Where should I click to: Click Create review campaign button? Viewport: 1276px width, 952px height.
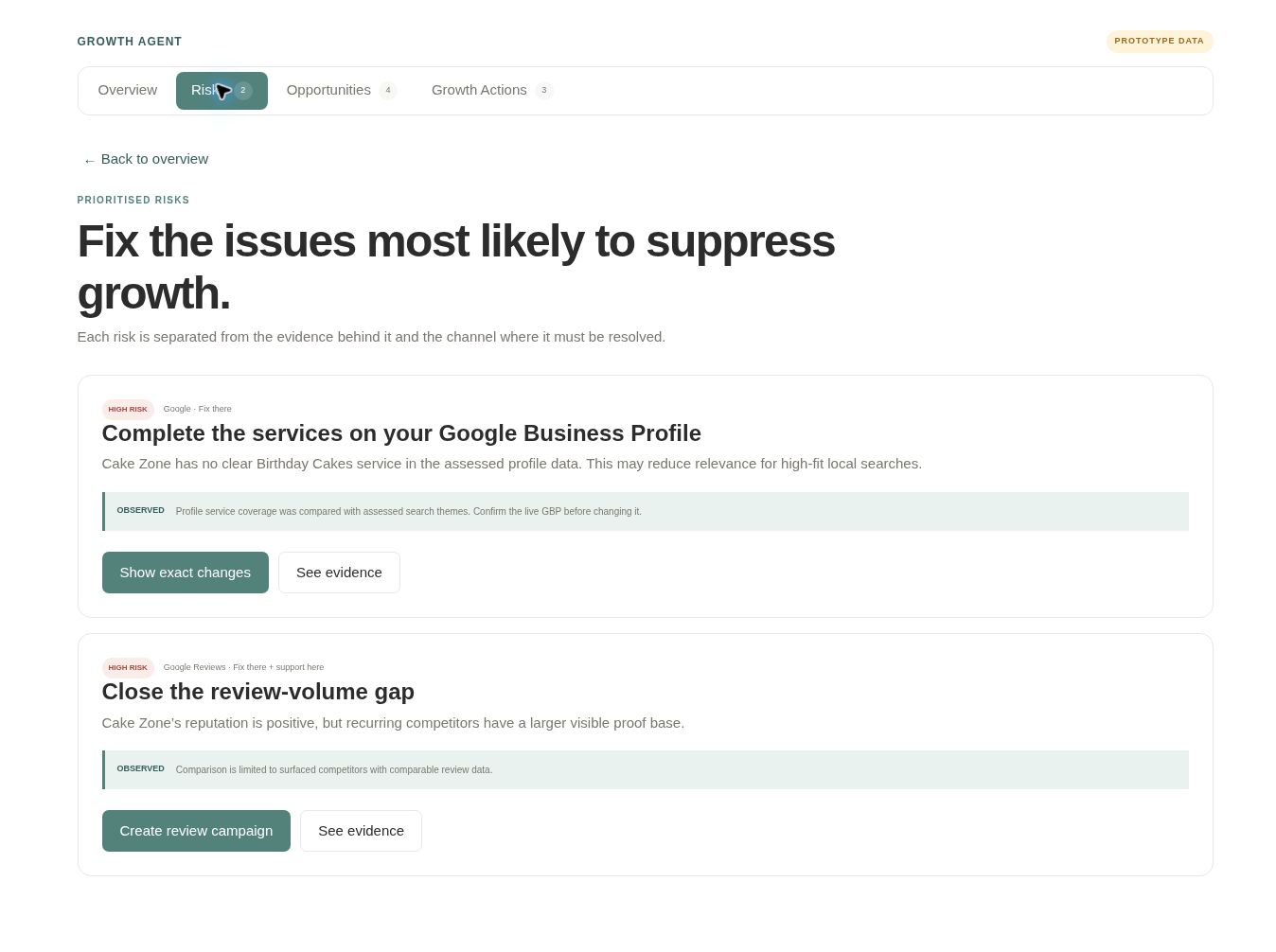(x=196, y=831)
